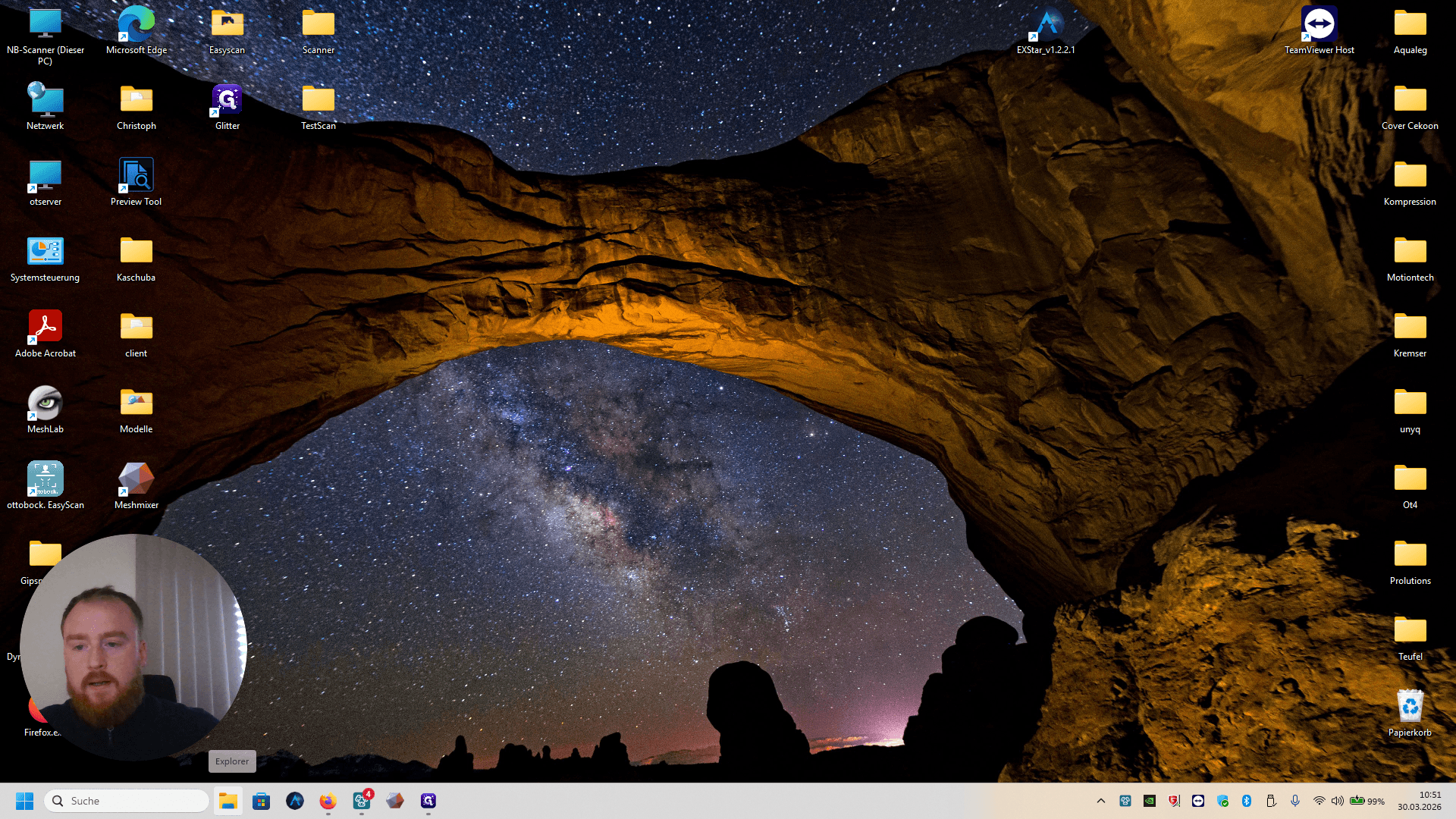Select the Systemsteuerung desktop icon

(45, 259)
